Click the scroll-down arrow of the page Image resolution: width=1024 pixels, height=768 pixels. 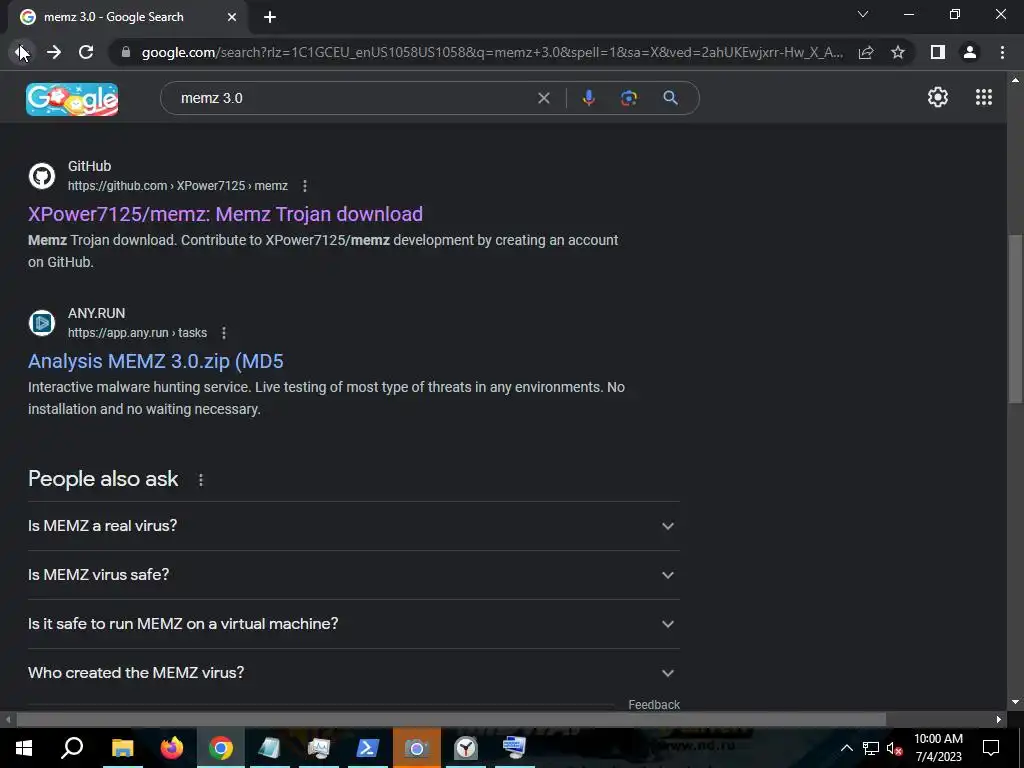click(1015, 702)
